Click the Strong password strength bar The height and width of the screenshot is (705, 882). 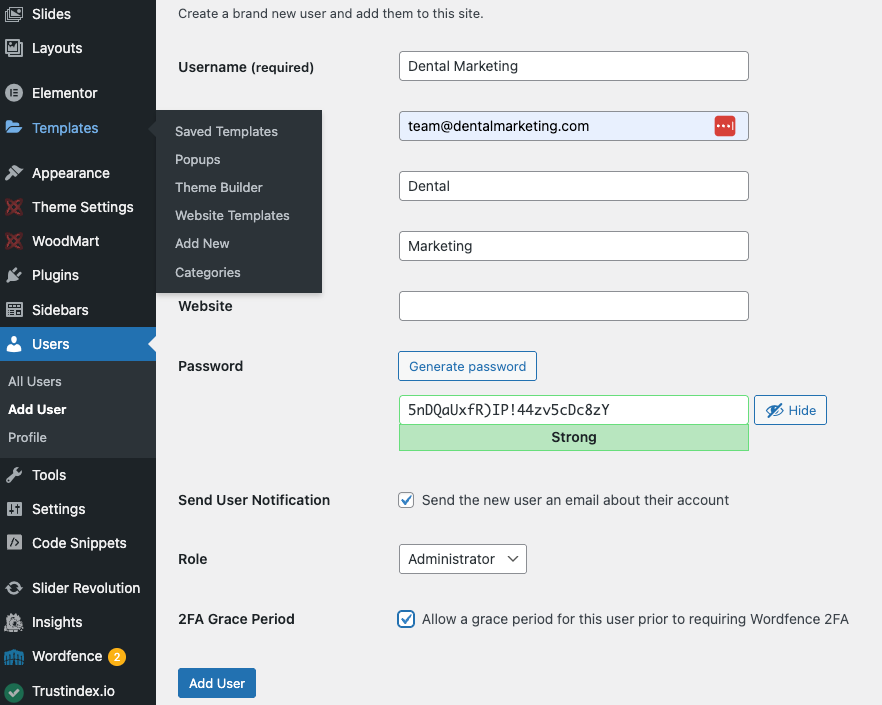click(x=573, y=437)
